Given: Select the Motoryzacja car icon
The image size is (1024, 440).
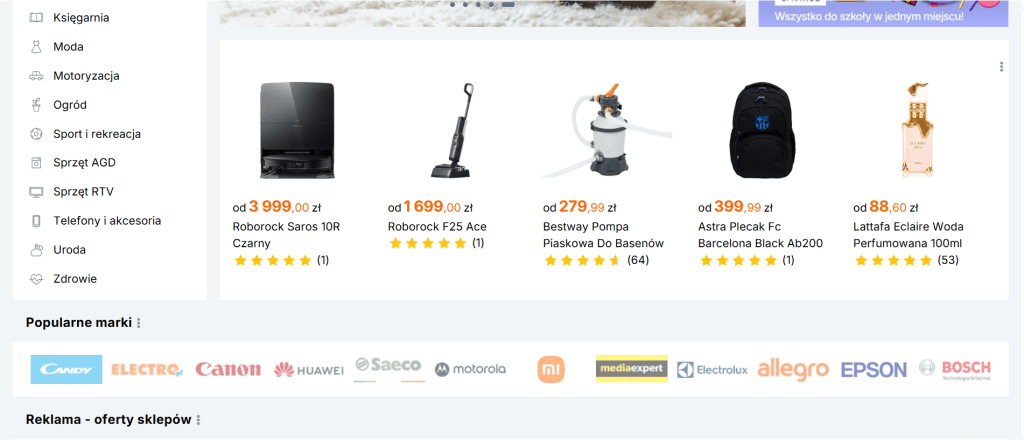Looking at the screenshot, I should coord(36,76).
